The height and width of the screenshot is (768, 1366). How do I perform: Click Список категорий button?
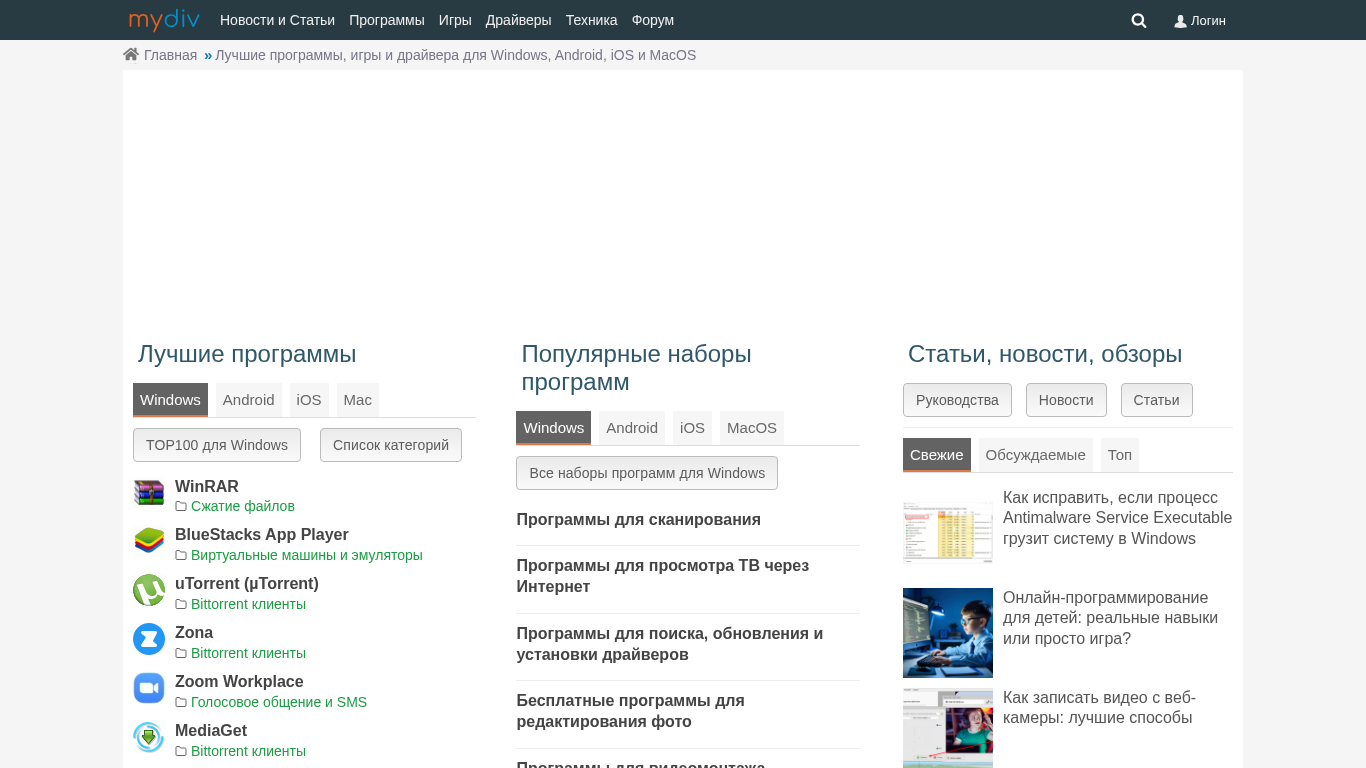click(x=390, y=445)
